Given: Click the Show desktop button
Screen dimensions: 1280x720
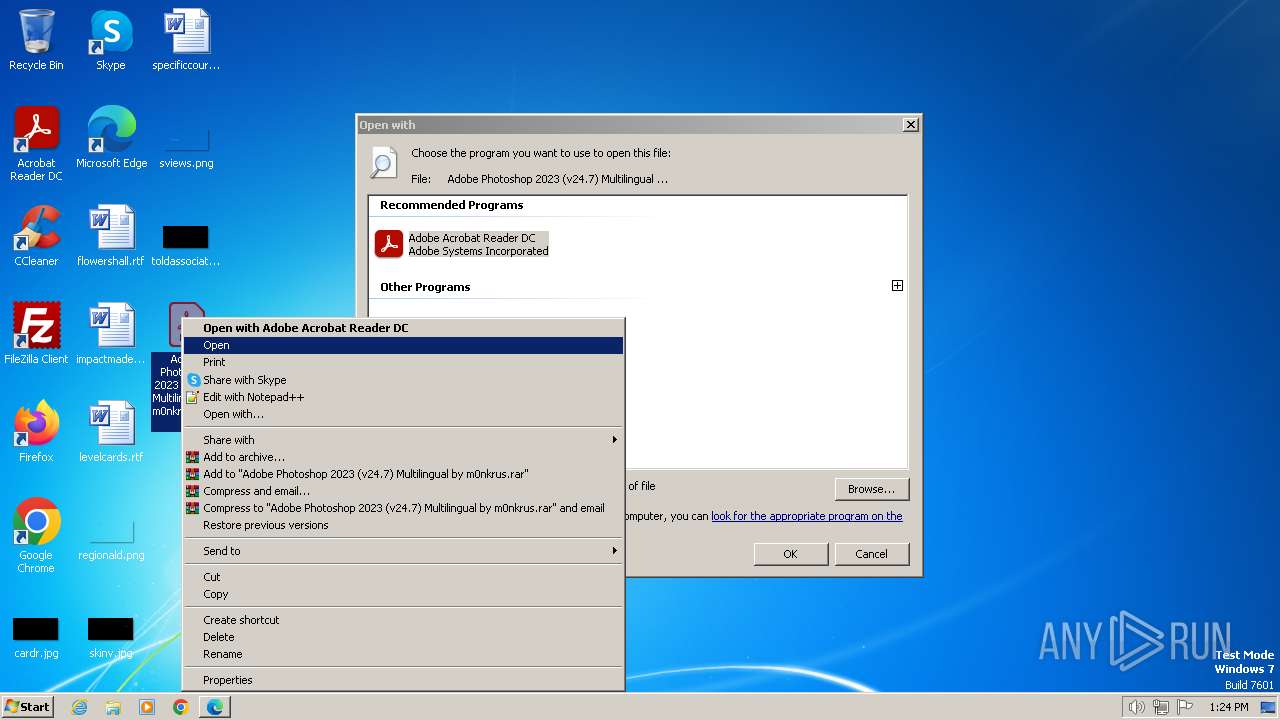Looking at the screenshot, I should point(1268,707).
